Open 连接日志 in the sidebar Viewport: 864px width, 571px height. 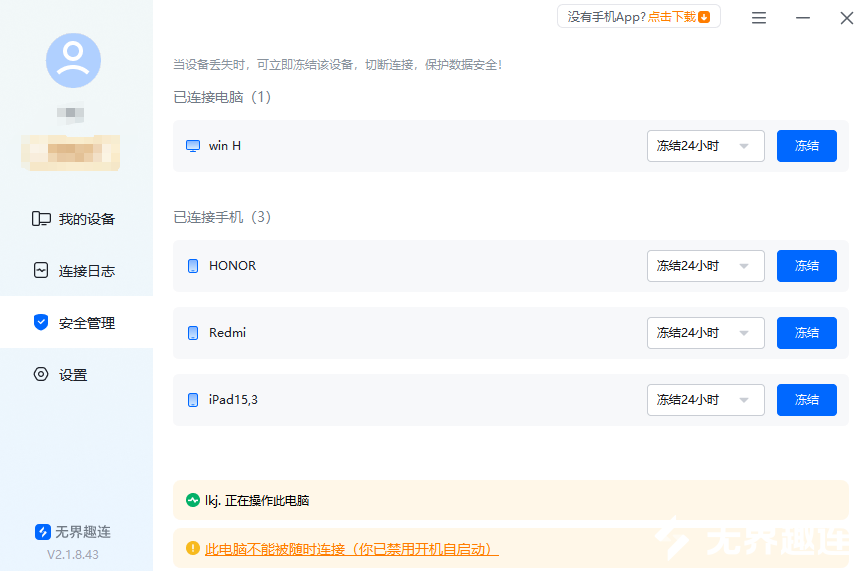pos(76,271)
